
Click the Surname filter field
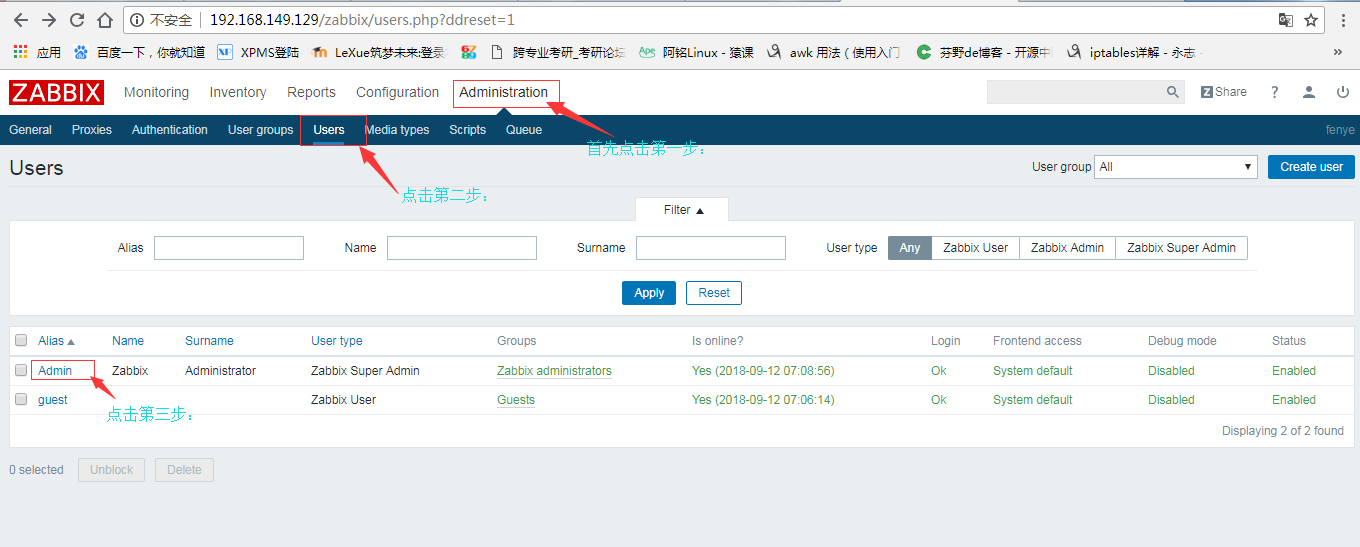tap(711, 248)
